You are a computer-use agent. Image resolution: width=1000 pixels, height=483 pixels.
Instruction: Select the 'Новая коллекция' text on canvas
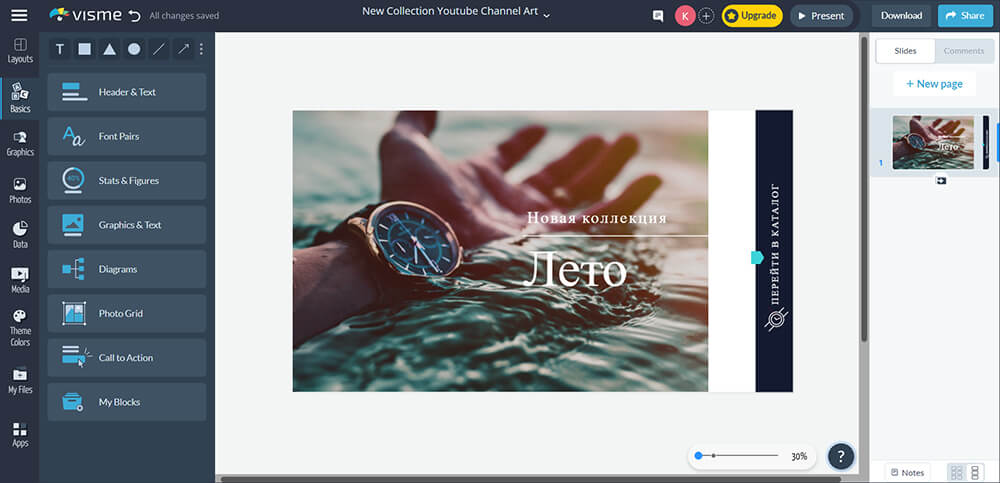tap(596, 218)
